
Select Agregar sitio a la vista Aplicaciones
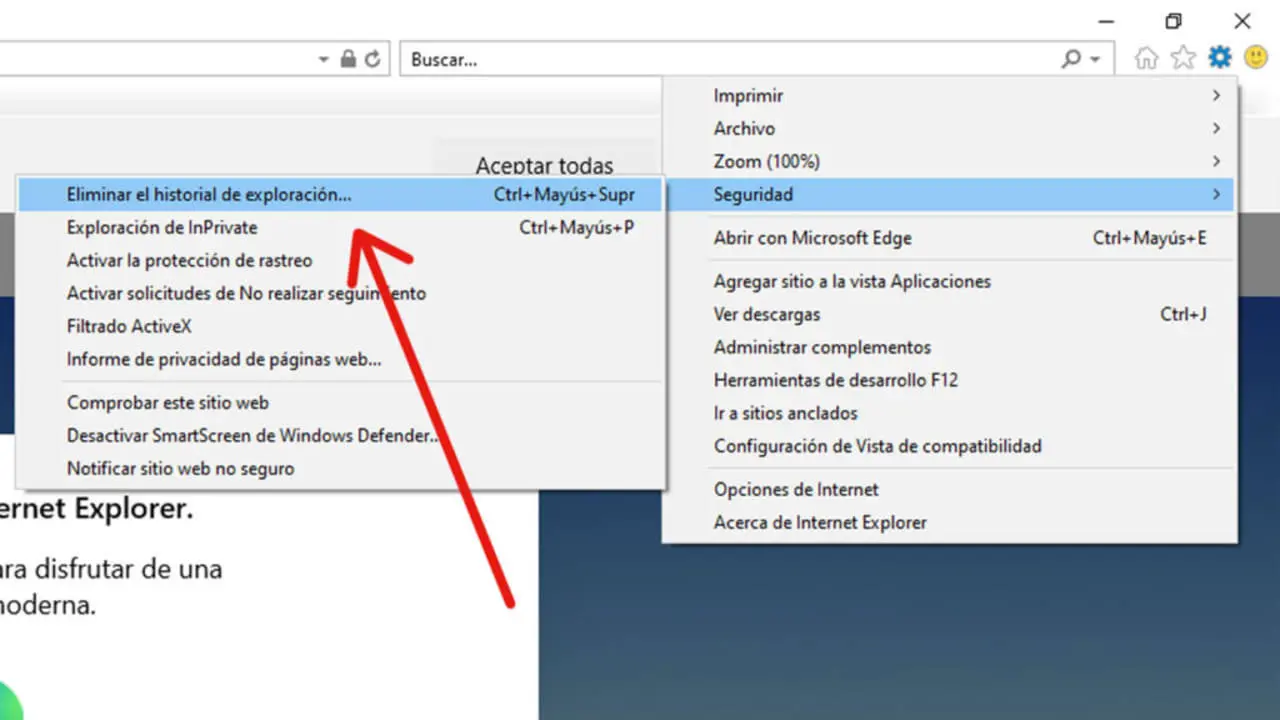pyautogui.click(x=949, y=282)
